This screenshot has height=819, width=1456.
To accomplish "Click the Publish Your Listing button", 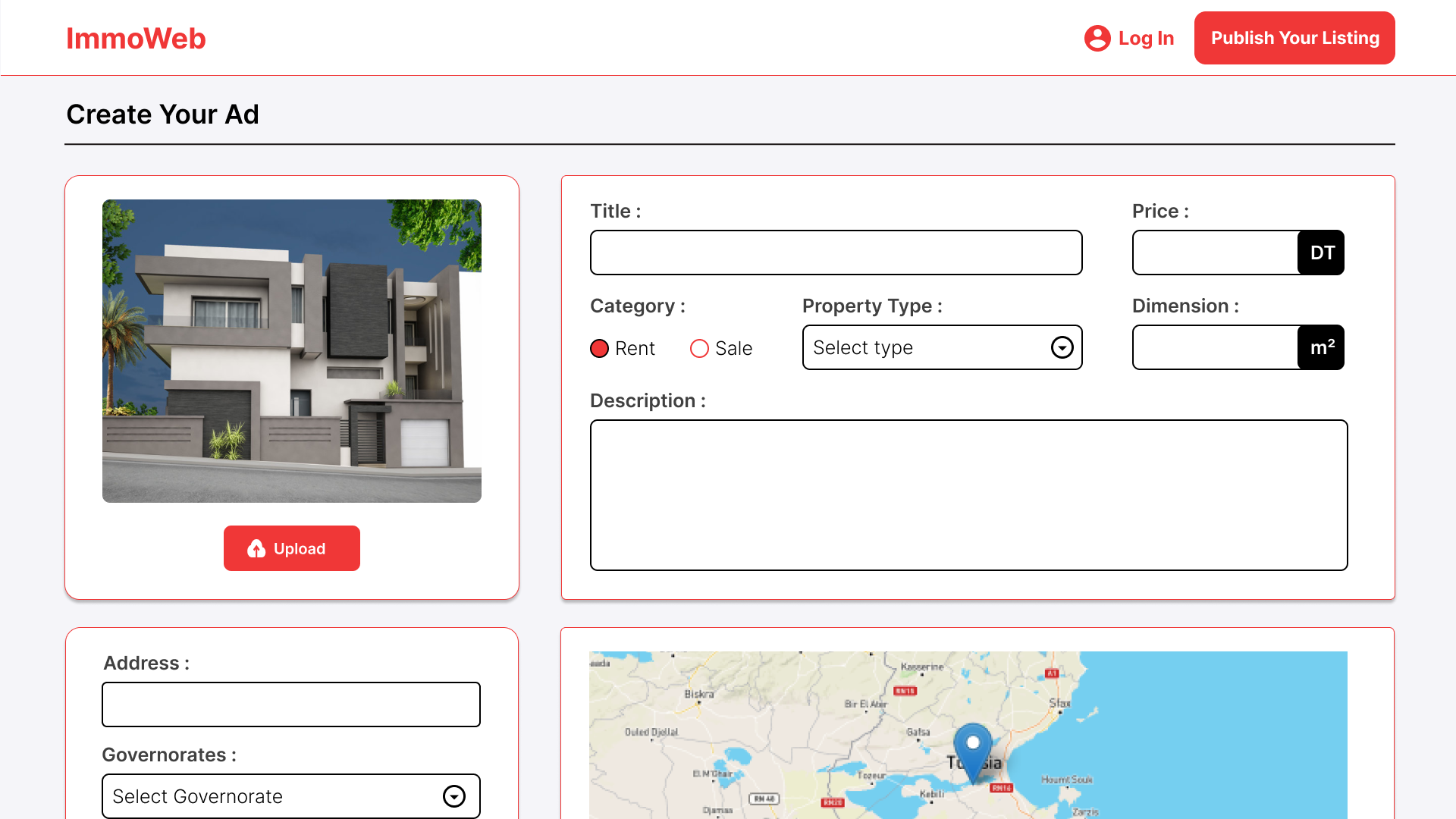I will tap(1294, 38).
